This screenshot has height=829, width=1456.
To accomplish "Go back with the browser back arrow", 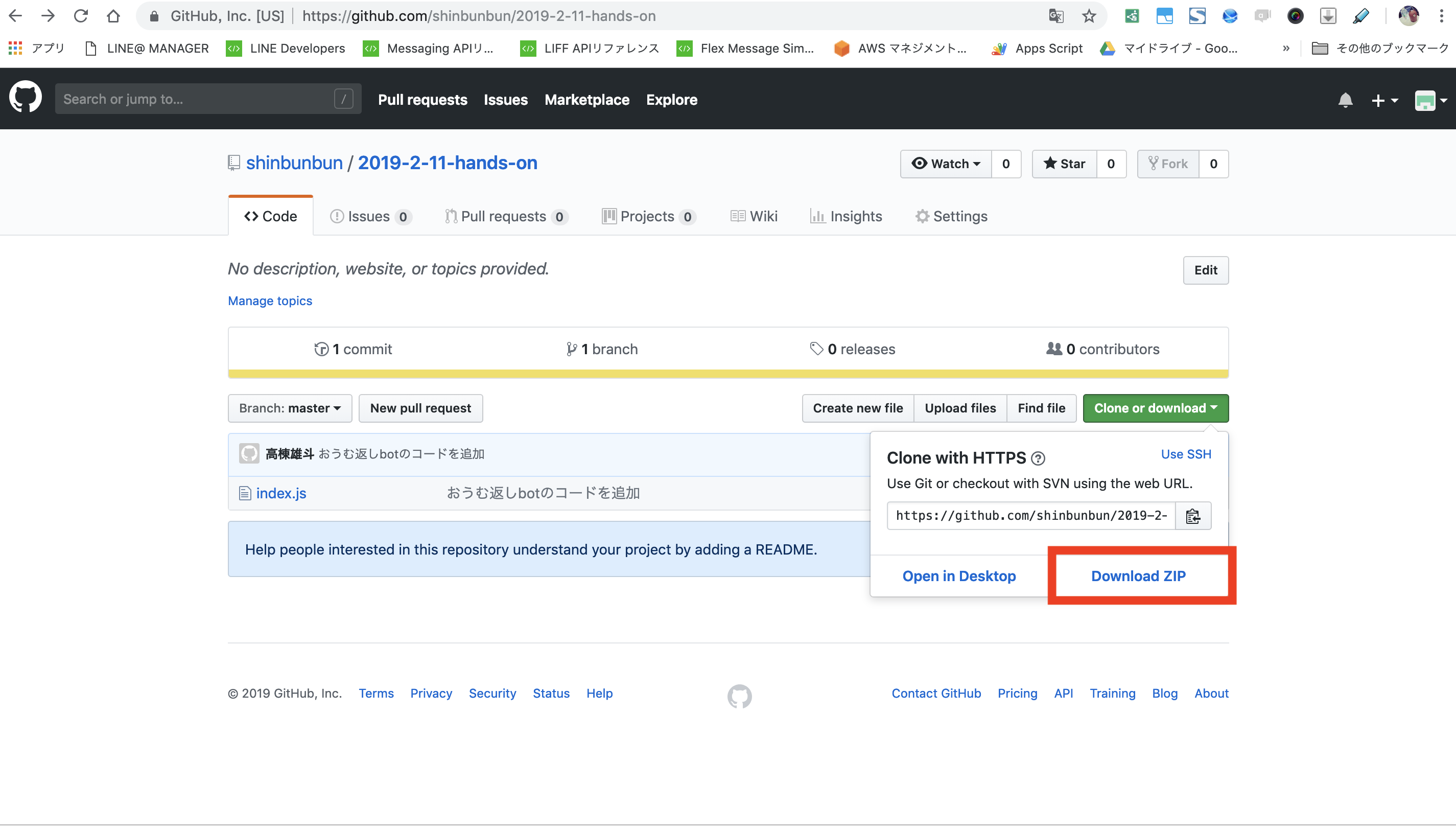I will [15, 15].
